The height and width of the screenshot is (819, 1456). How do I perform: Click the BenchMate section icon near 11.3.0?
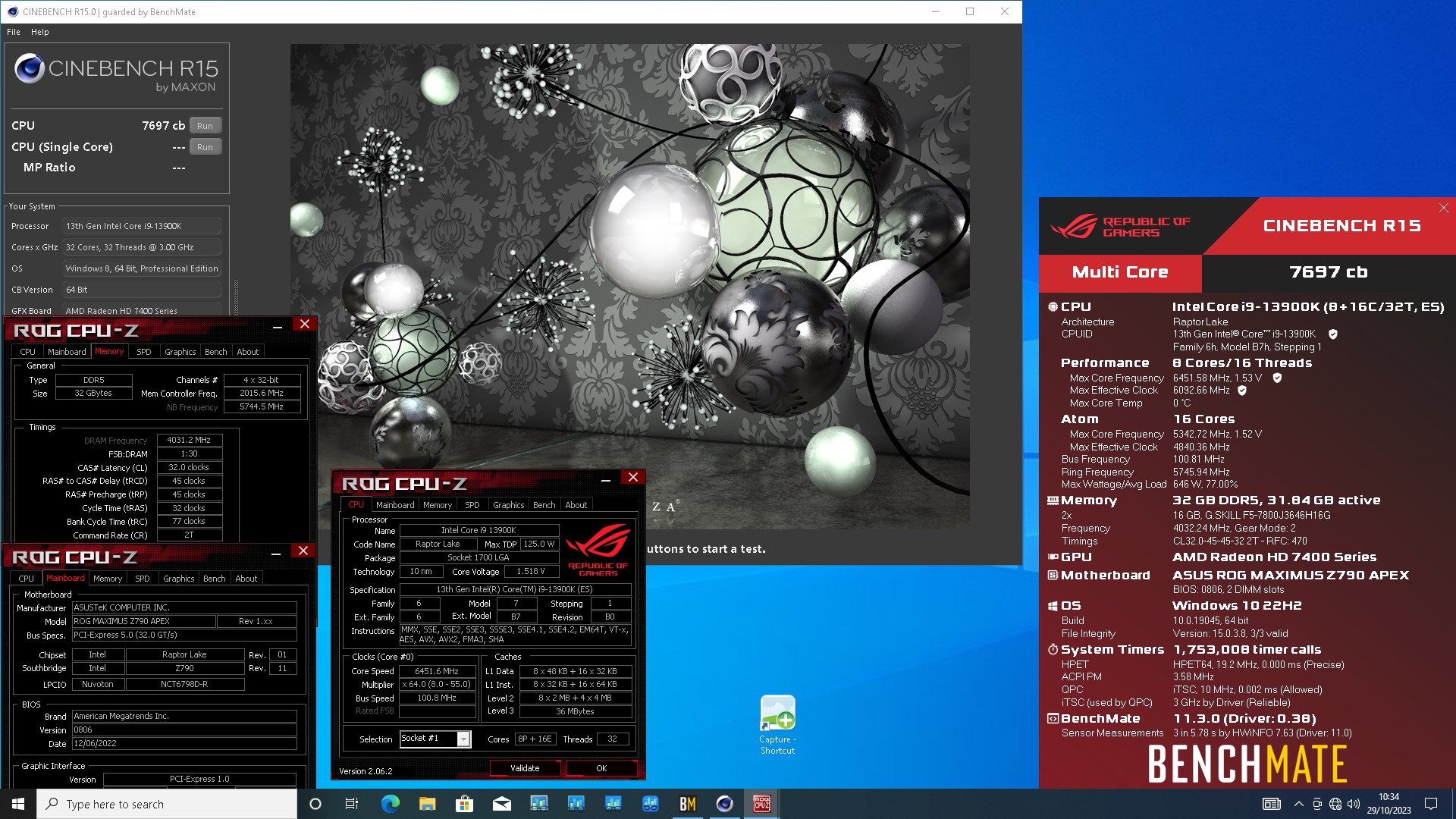[1053, 719]
